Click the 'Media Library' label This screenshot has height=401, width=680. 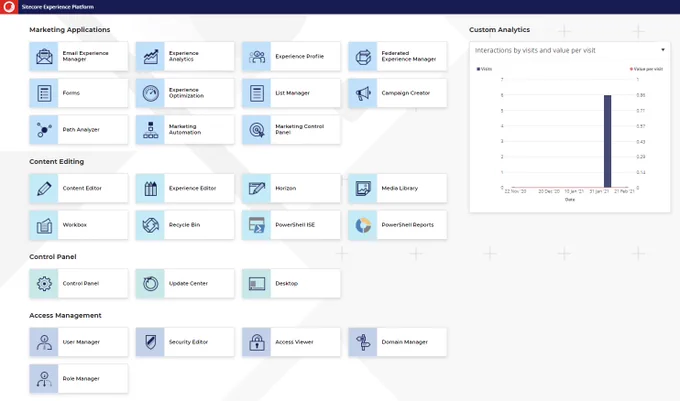(399, 188)
